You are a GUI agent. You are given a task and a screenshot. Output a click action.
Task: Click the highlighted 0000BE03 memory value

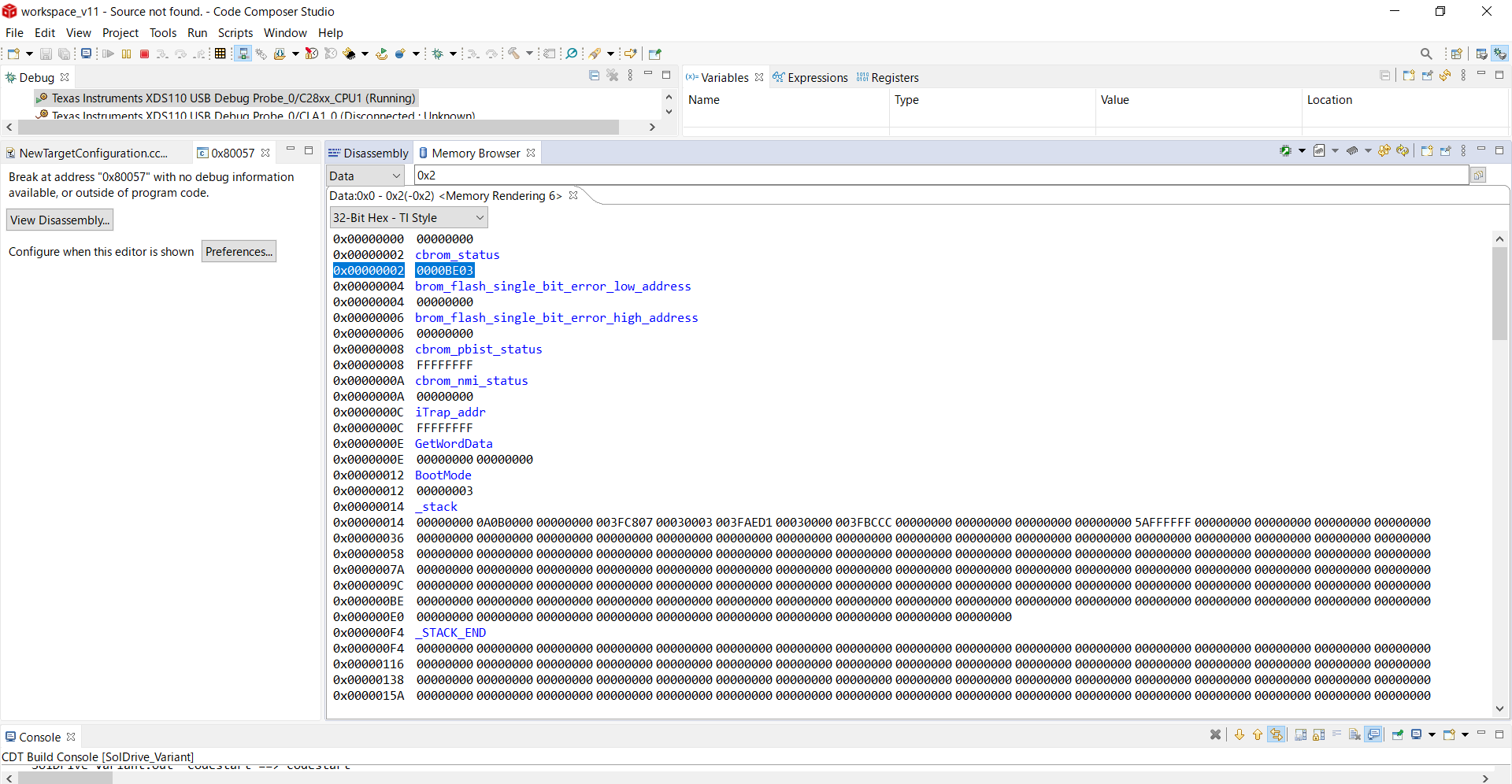pos(445,271)
